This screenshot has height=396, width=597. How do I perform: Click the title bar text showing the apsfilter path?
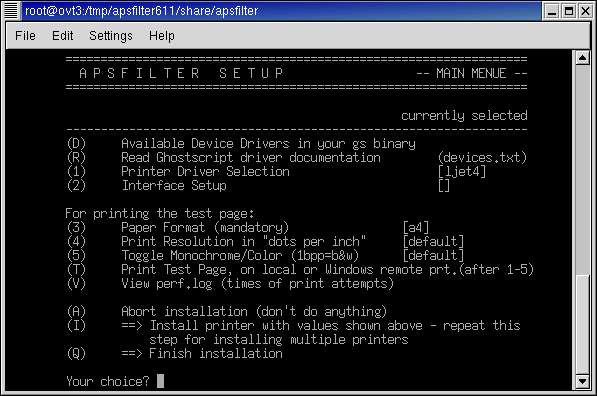coord(142,11)
